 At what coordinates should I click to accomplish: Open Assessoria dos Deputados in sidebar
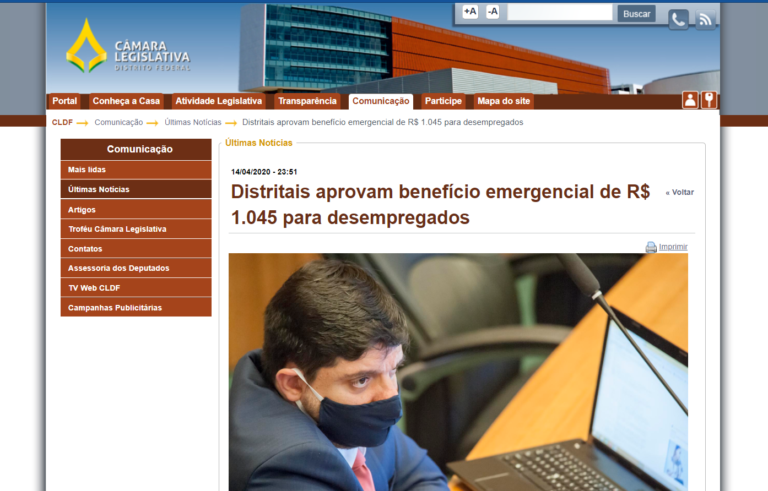point(136,268)
